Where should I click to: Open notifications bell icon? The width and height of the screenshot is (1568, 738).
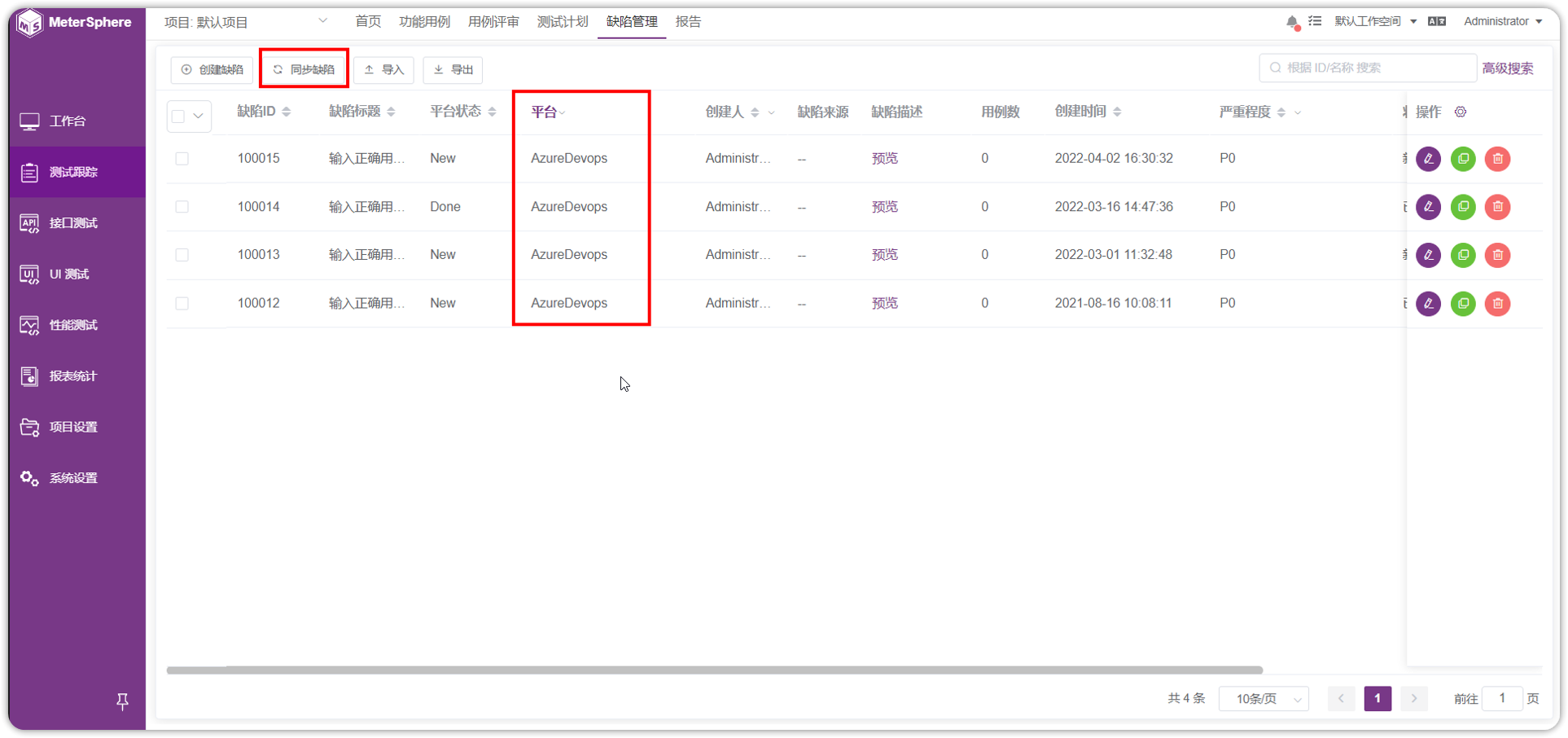coord(1292,22)
